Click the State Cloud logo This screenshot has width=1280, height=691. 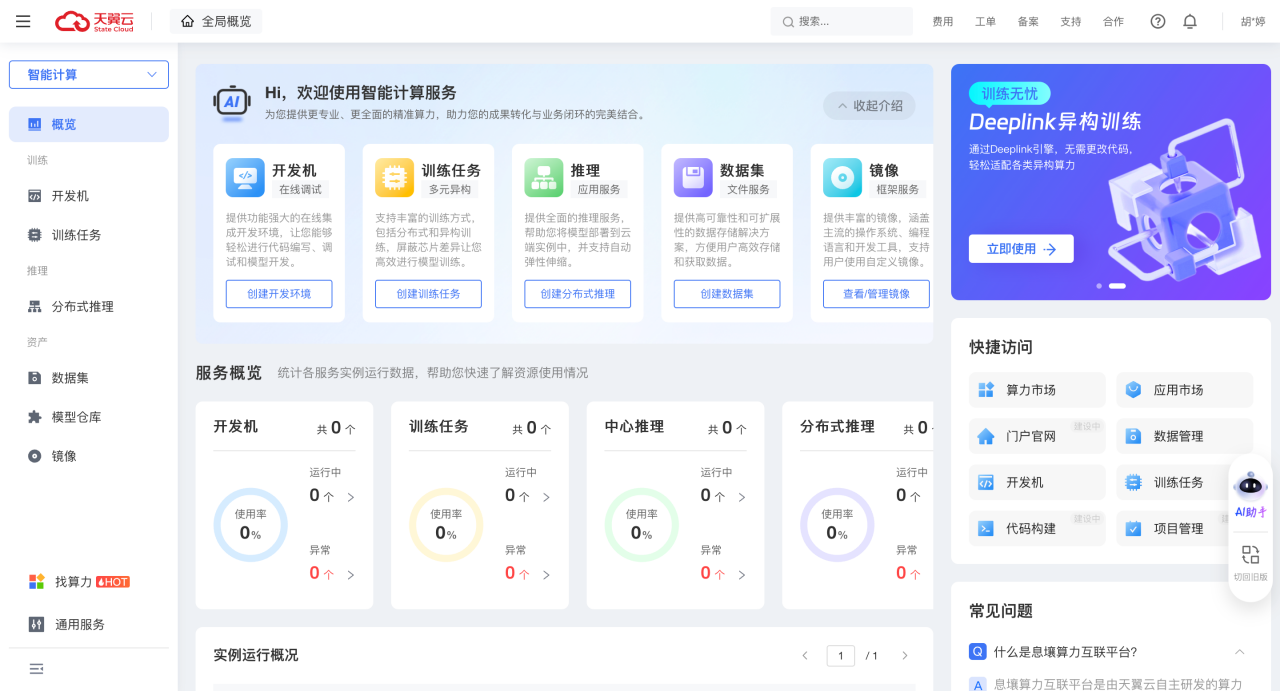(x=94, y=21)
